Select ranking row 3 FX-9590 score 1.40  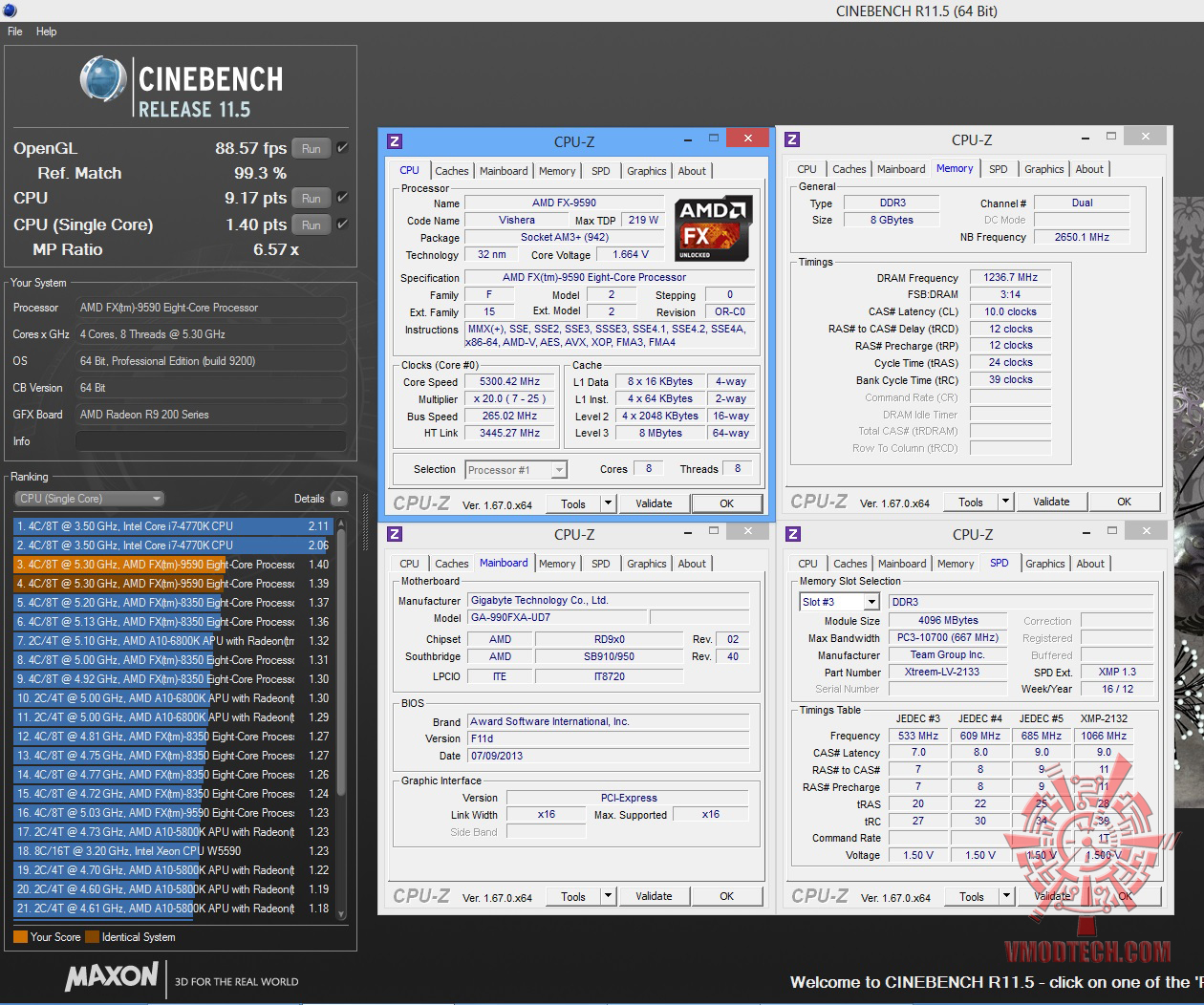172,565
